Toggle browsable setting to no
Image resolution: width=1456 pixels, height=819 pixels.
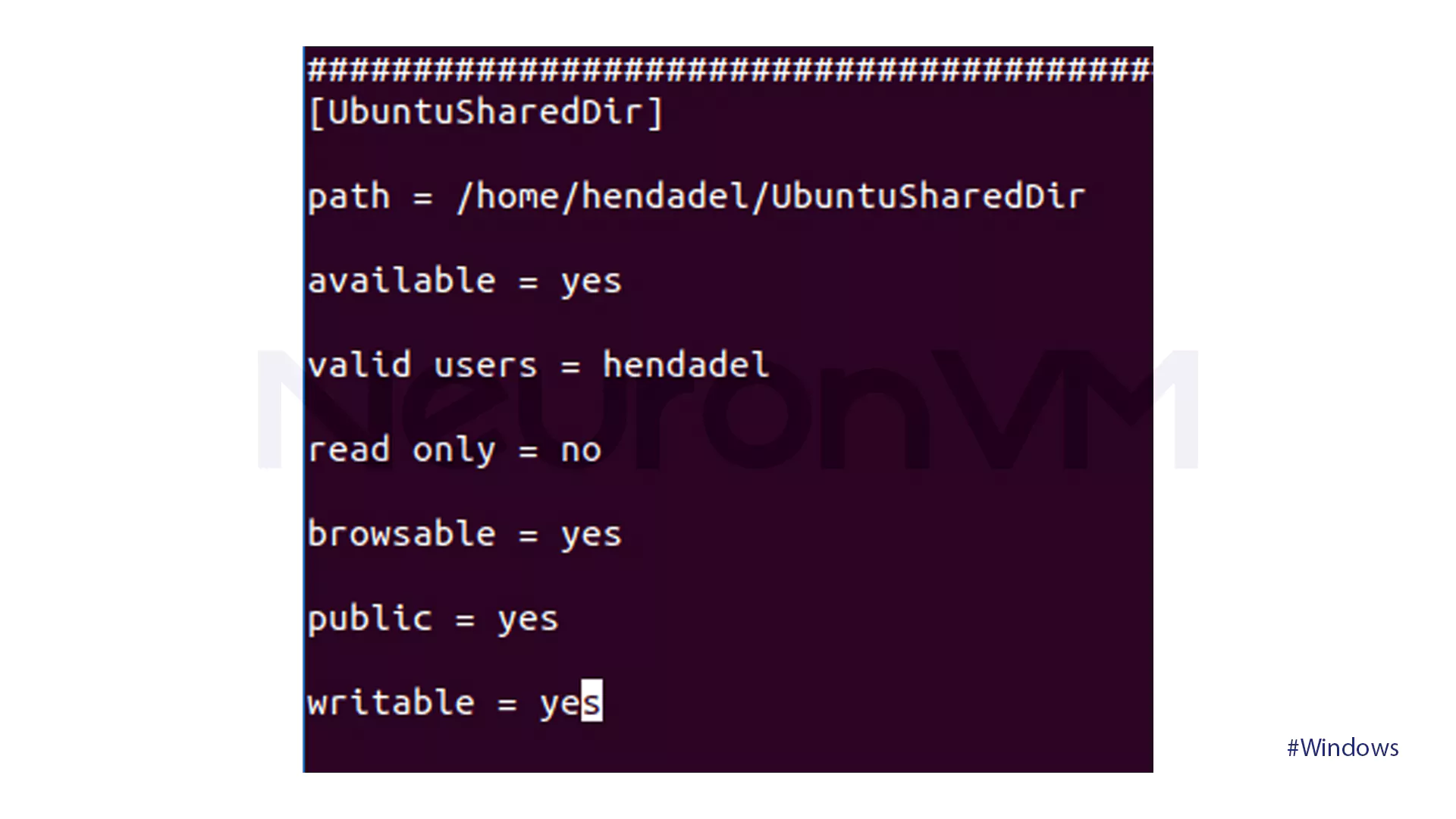(x=590, y=532)
